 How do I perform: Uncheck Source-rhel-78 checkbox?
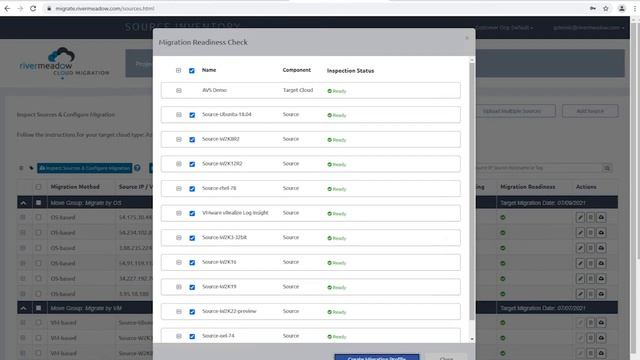(192, 189)
